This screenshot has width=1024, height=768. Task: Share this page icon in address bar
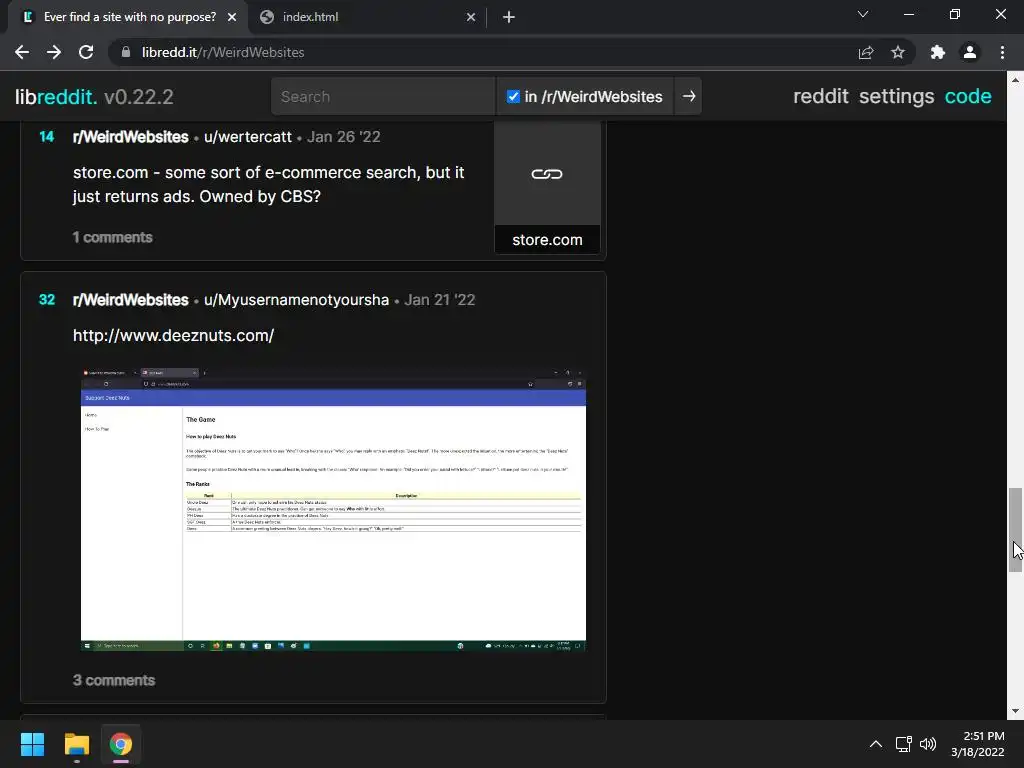pyautogui.click(x=866, y=52)
